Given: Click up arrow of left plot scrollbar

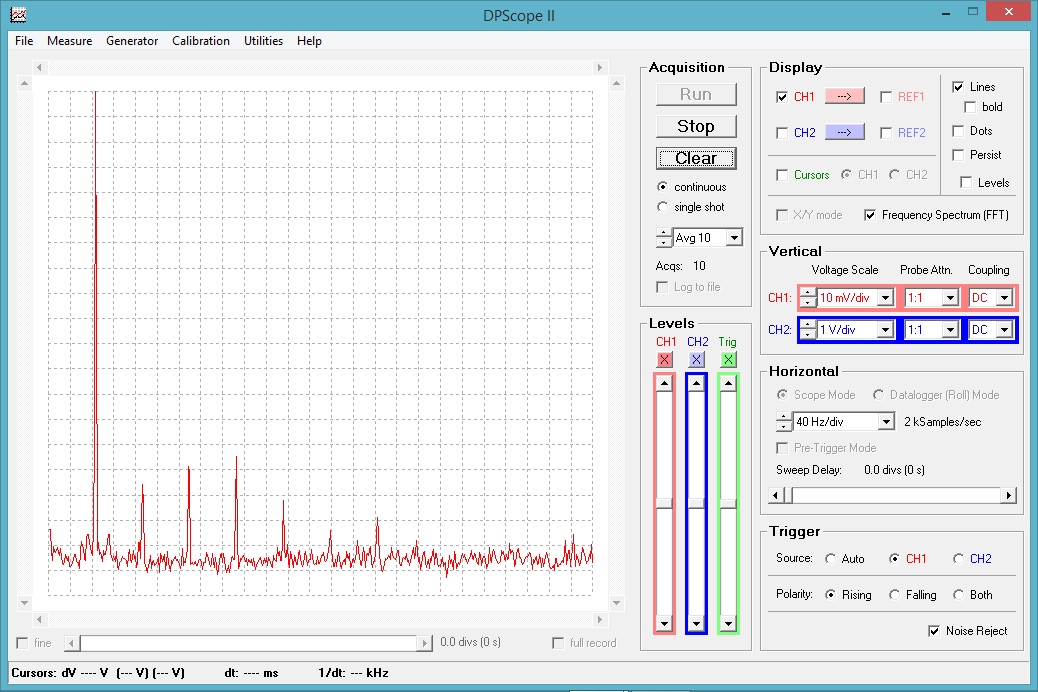Looking at the screenshot, I should point(24,83).
